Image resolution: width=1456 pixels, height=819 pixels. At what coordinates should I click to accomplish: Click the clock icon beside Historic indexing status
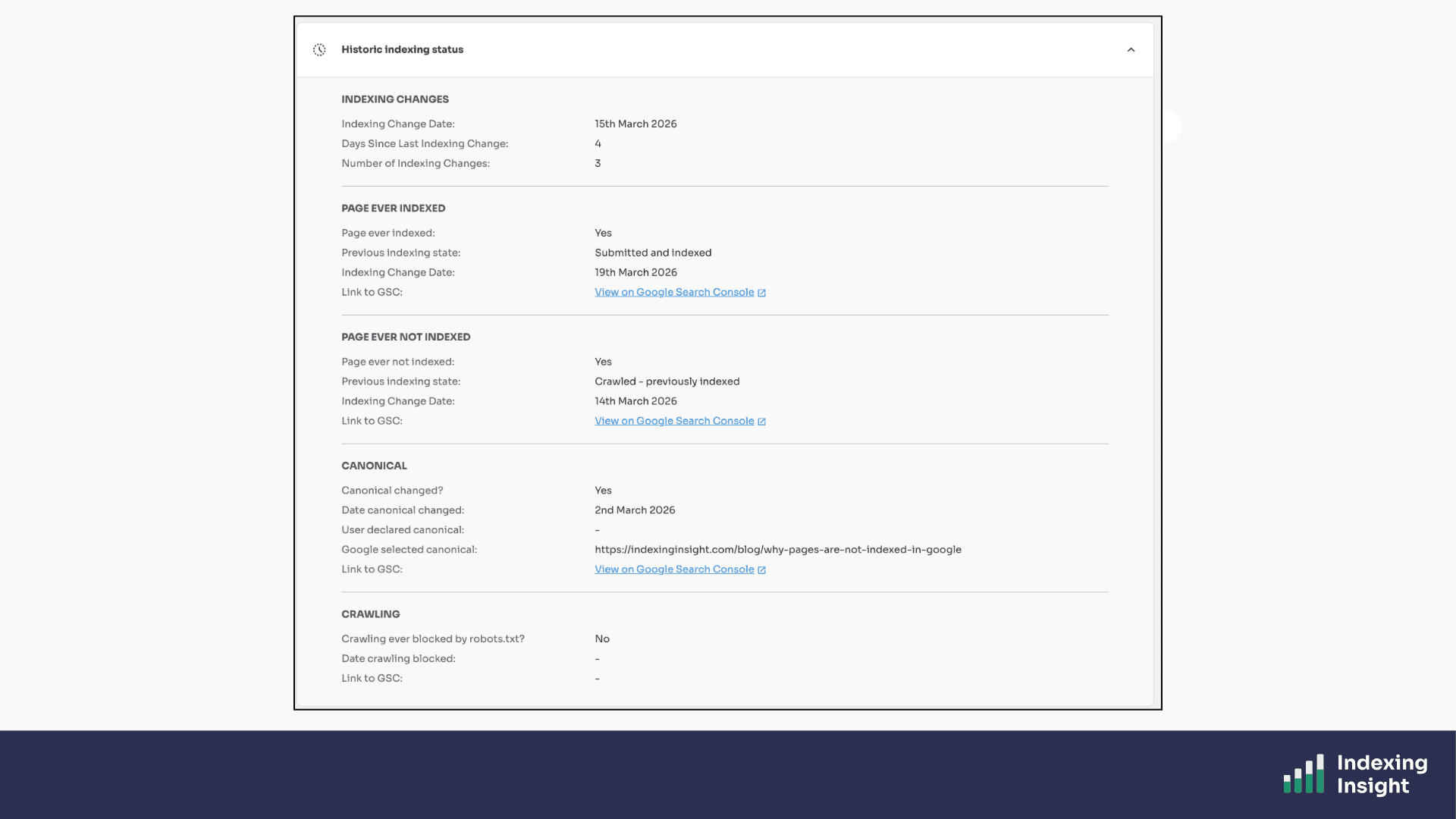pyautogui.click(x=319, y=50)
